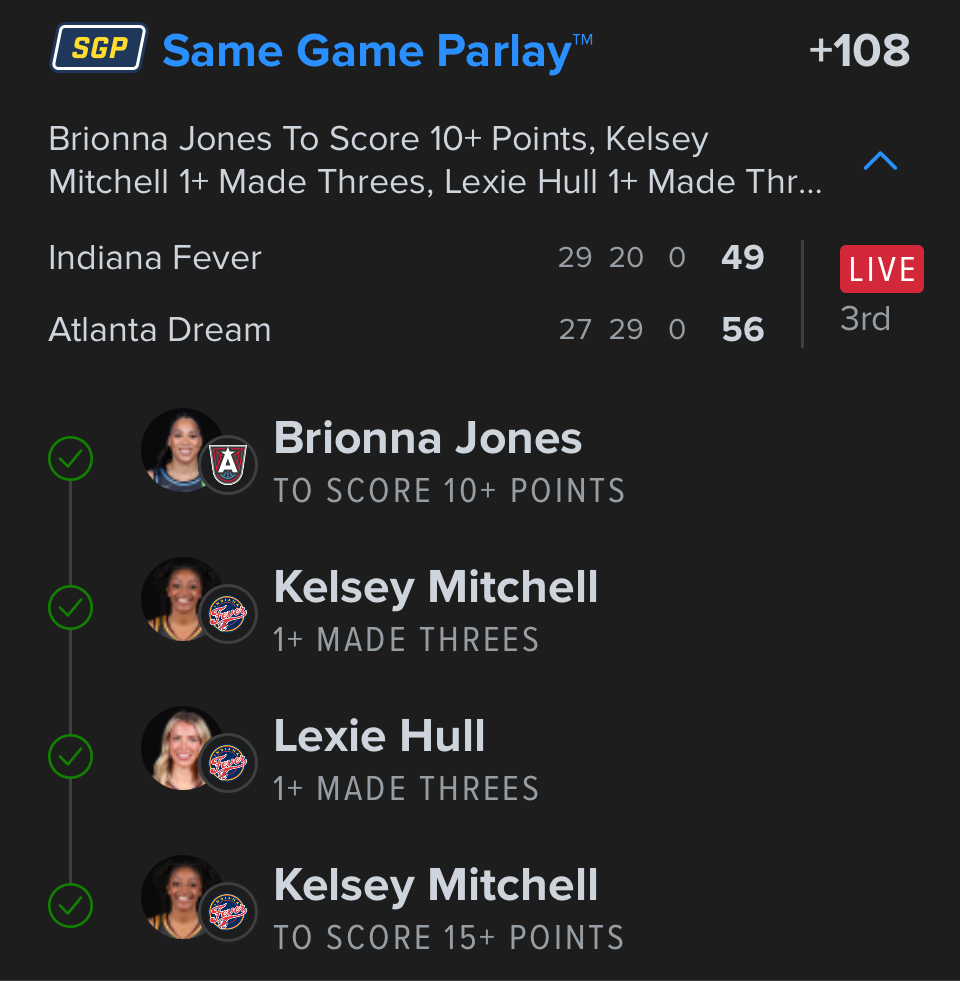Collapse the parlay details chevron
Image resolution: width=960 pixels, height=981 pixels.
point(880,161)
